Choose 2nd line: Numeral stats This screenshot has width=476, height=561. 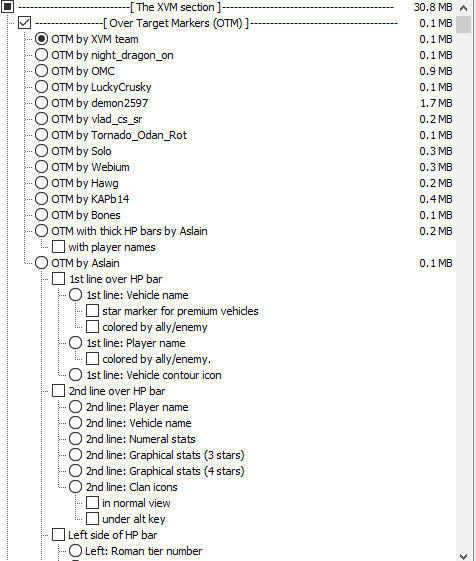pyautogui.click(x=76, y=439)
